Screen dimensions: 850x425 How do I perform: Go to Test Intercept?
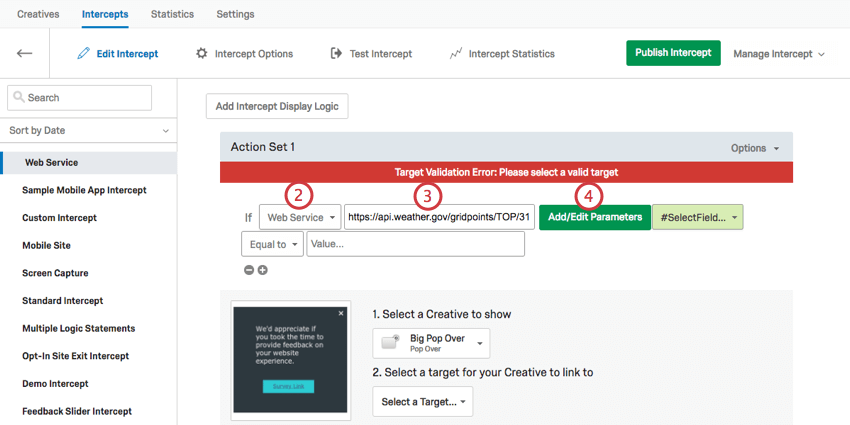(371, 54)
